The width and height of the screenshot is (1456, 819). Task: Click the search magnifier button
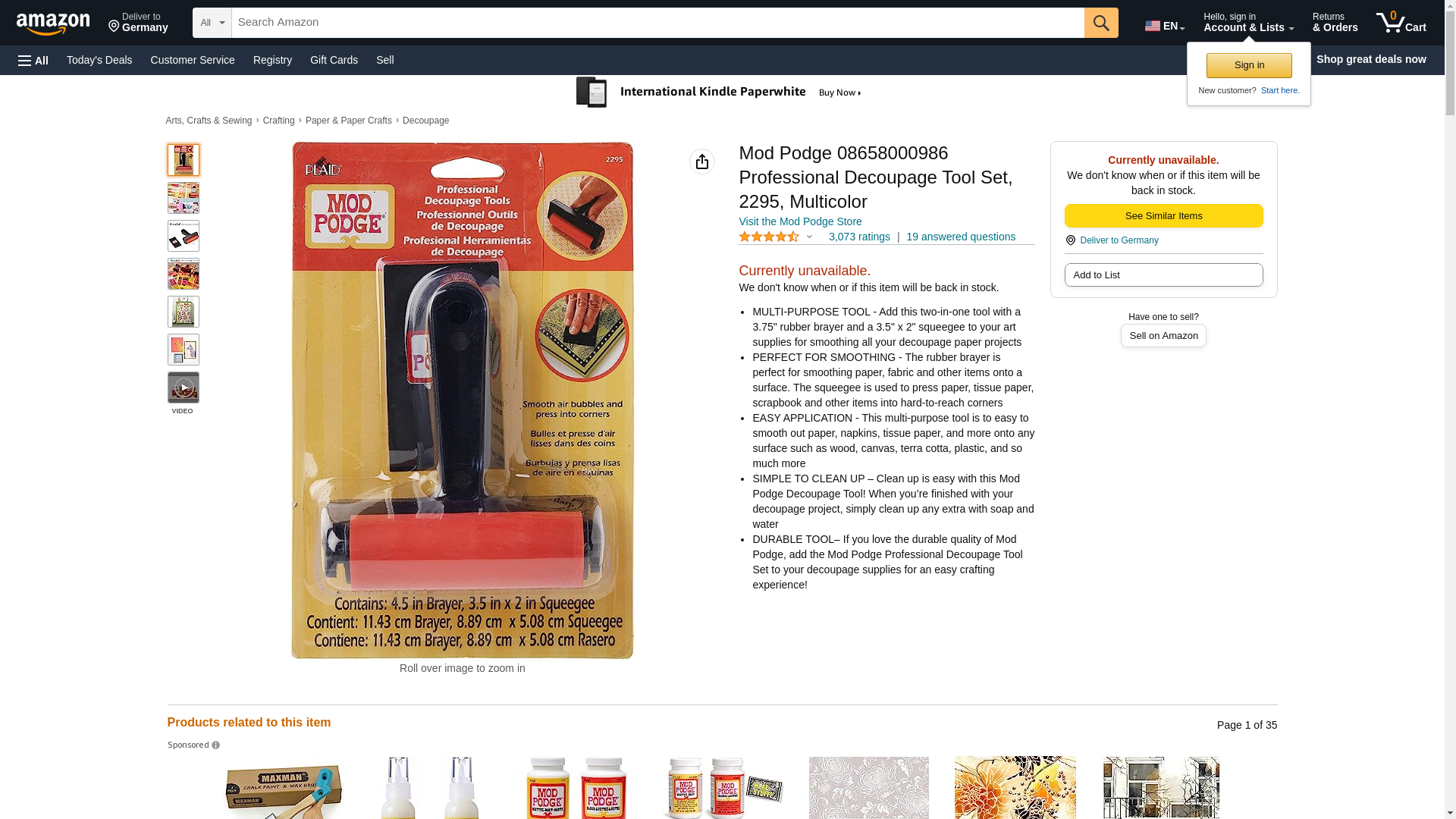(1101, 23)
